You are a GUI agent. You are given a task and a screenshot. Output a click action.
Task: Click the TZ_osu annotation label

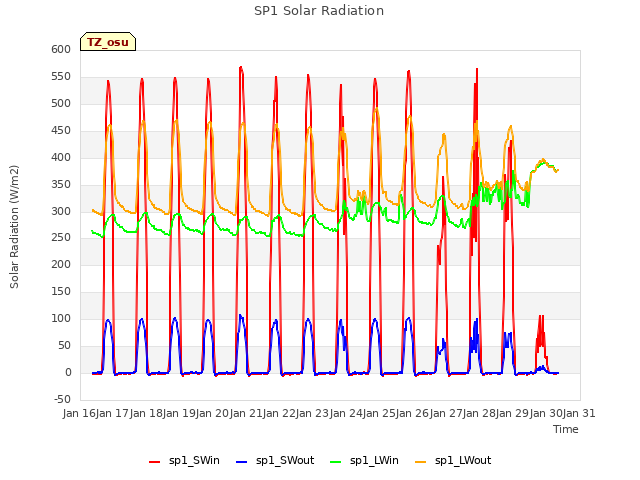click(108, 42)
